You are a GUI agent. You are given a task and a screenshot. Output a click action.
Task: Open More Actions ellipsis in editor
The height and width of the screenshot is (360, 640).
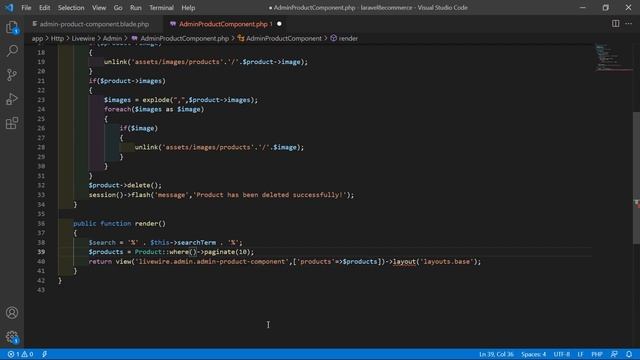(x=629, y=24)
